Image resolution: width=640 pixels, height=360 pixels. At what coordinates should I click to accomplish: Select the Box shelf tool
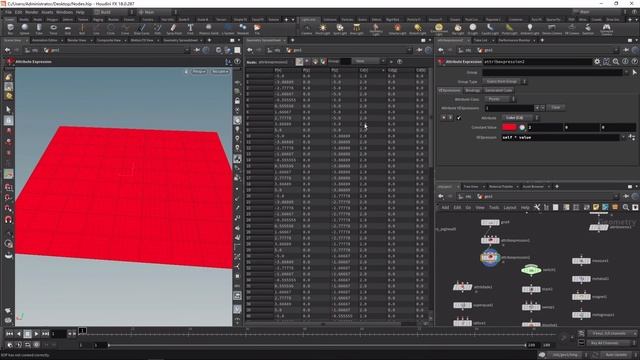(10, 29)
